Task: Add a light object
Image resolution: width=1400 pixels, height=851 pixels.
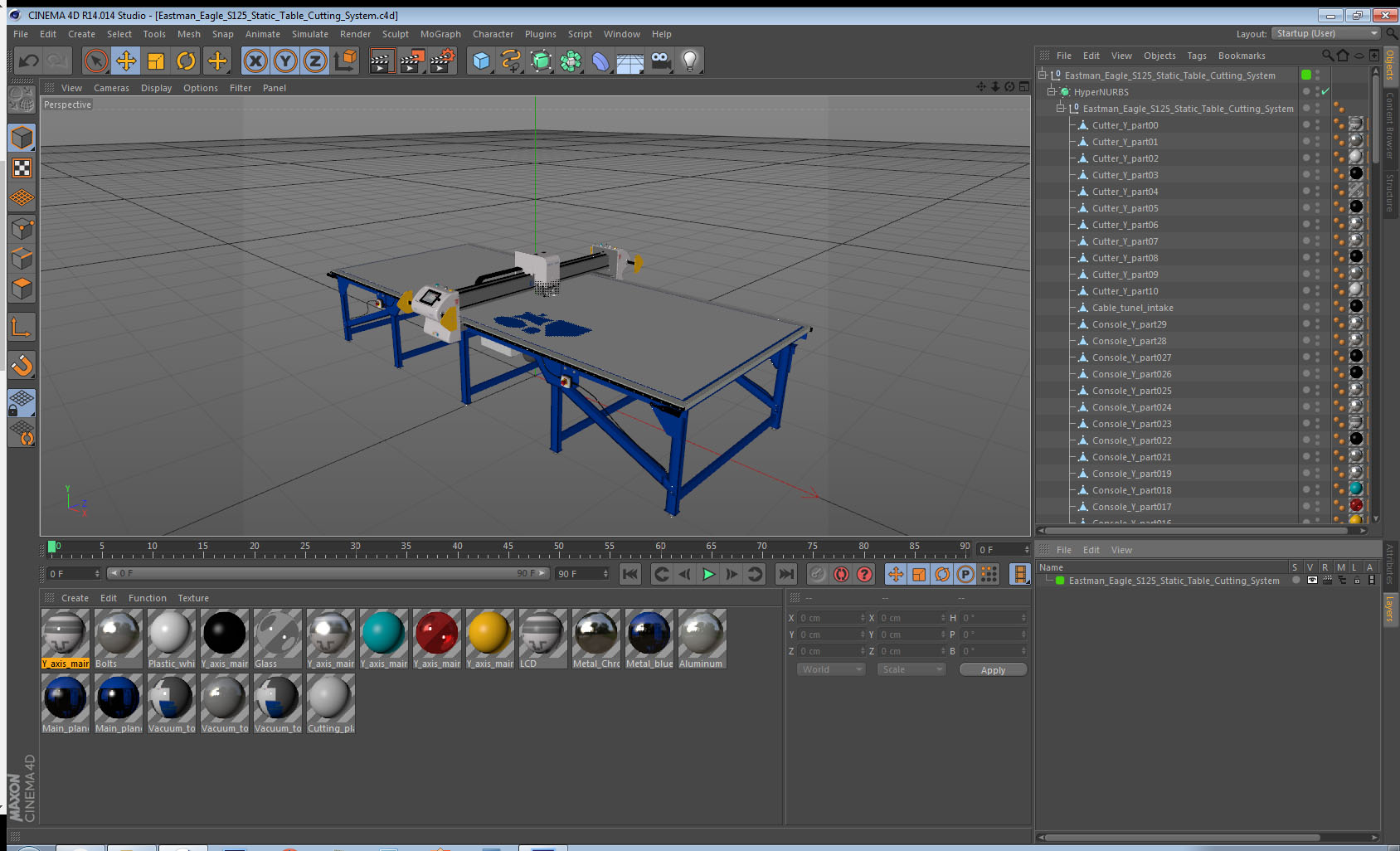Action: (x=690, y=61)
